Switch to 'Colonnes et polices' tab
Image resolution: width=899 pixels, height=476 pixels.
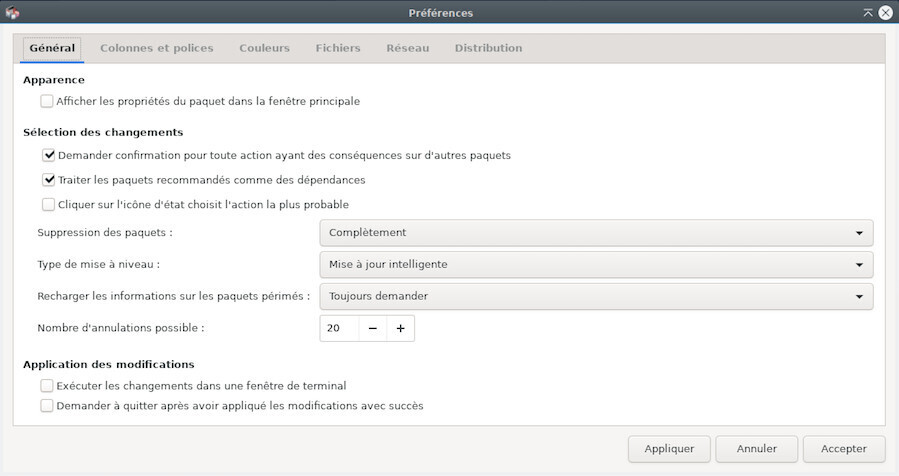pyautogui.click(x=156, y=48)
